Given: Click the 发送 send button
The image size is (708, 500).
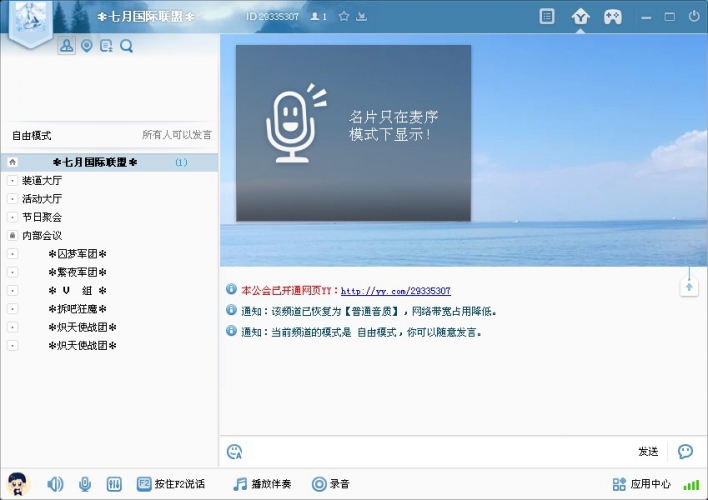Looking at the screenshot, I should pos(648,451).
